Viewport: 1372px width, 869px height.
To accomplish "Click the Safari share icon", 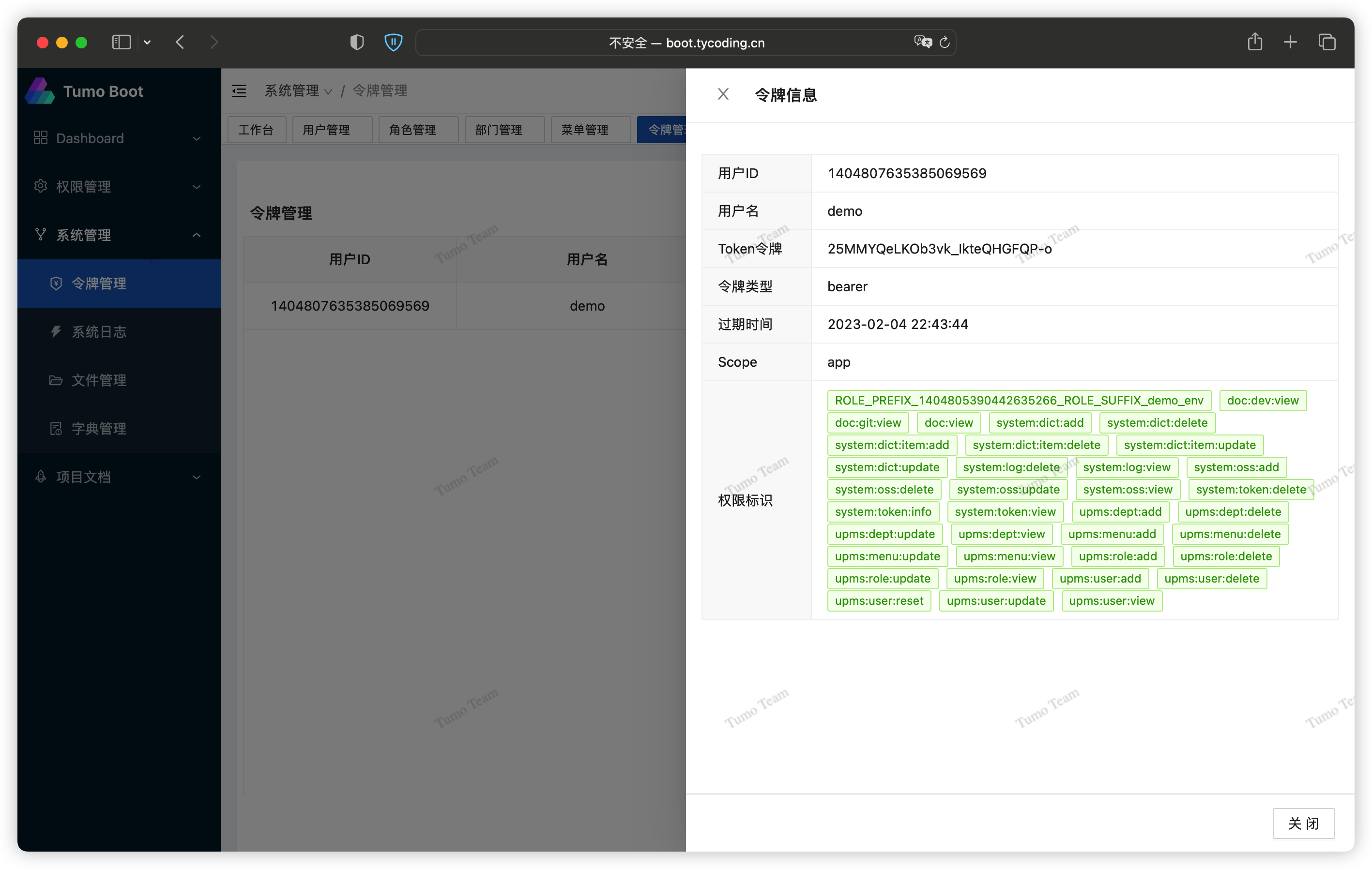I will pos(1255,42).
